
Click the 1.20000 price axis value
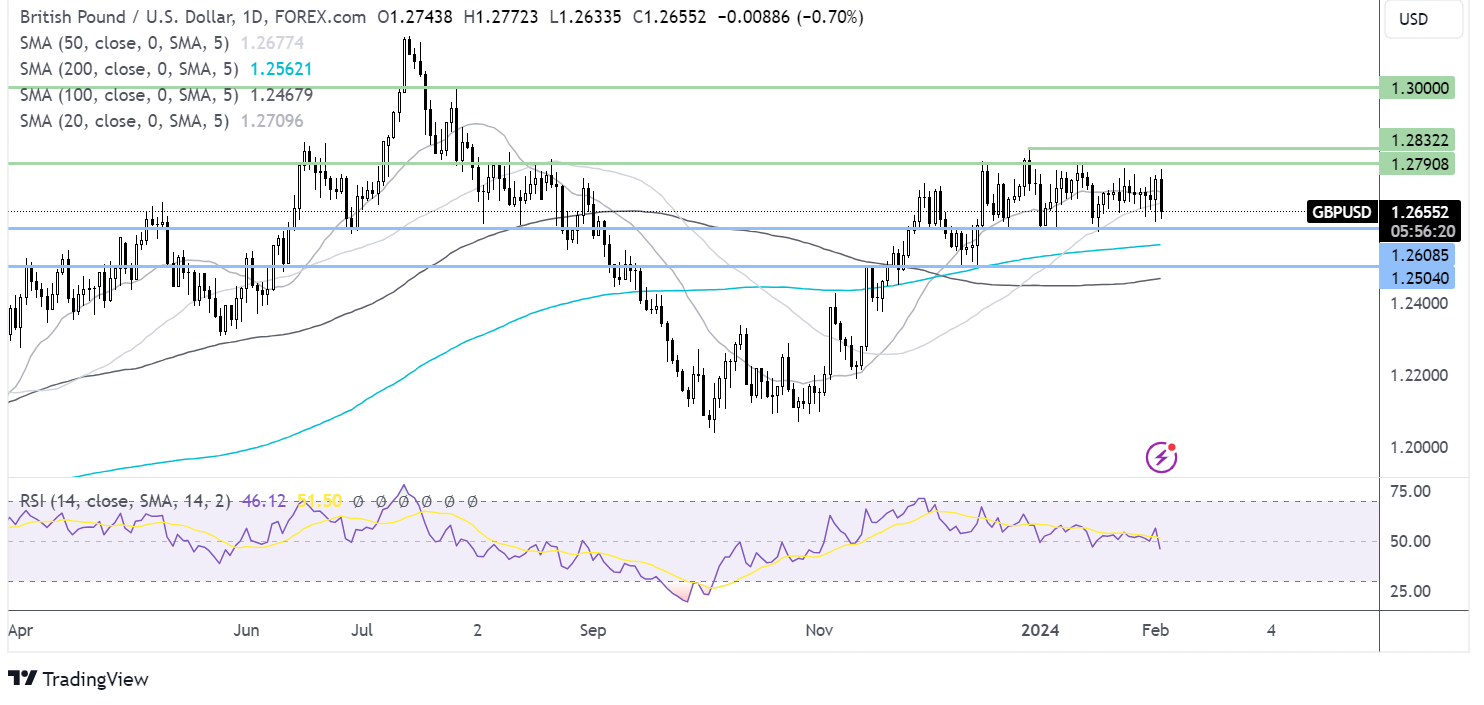point(1420,447)
